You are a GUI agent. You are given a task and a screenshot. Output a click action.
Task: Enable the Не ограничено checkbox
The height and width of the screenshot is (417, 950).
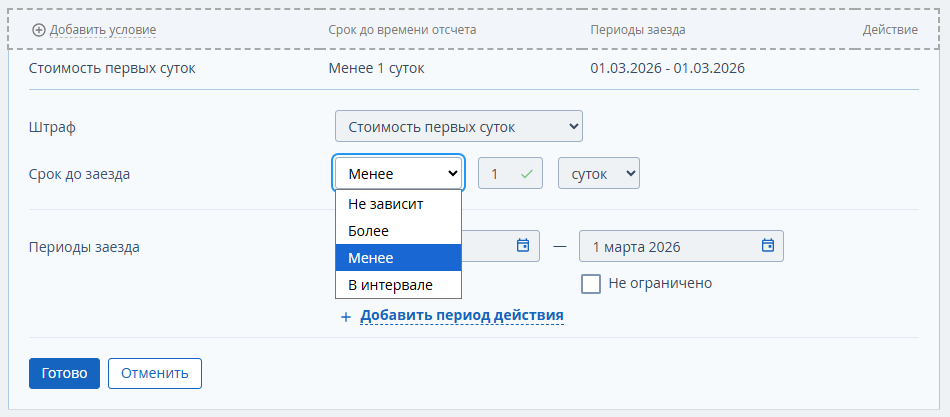pyautogui.click(x=591, y=283)
